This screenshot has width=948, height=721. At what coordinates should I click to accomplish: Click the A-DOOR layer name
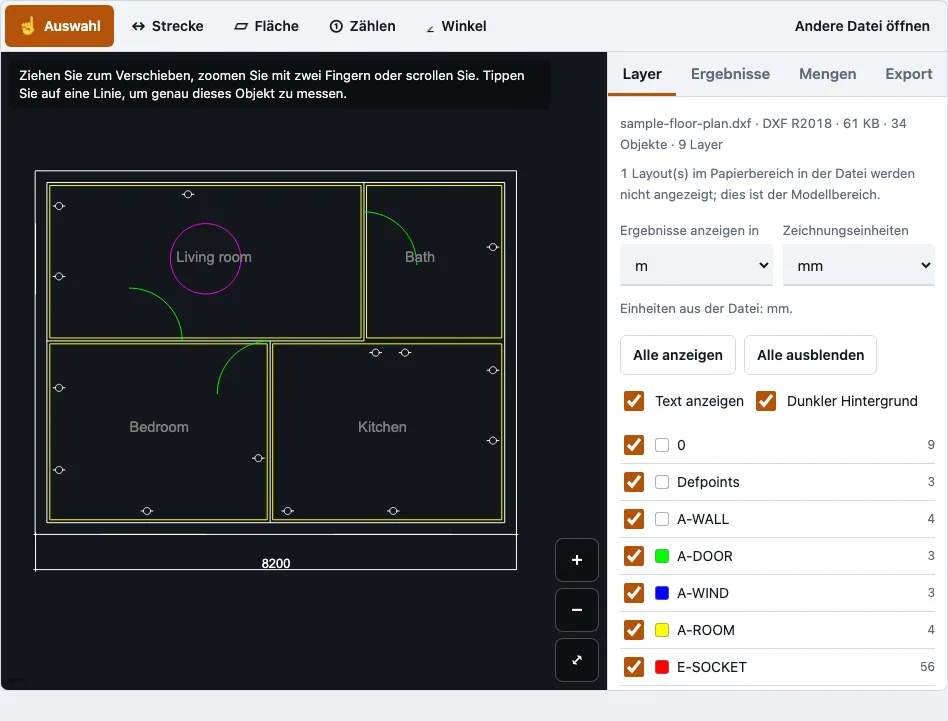click(704, 556)
